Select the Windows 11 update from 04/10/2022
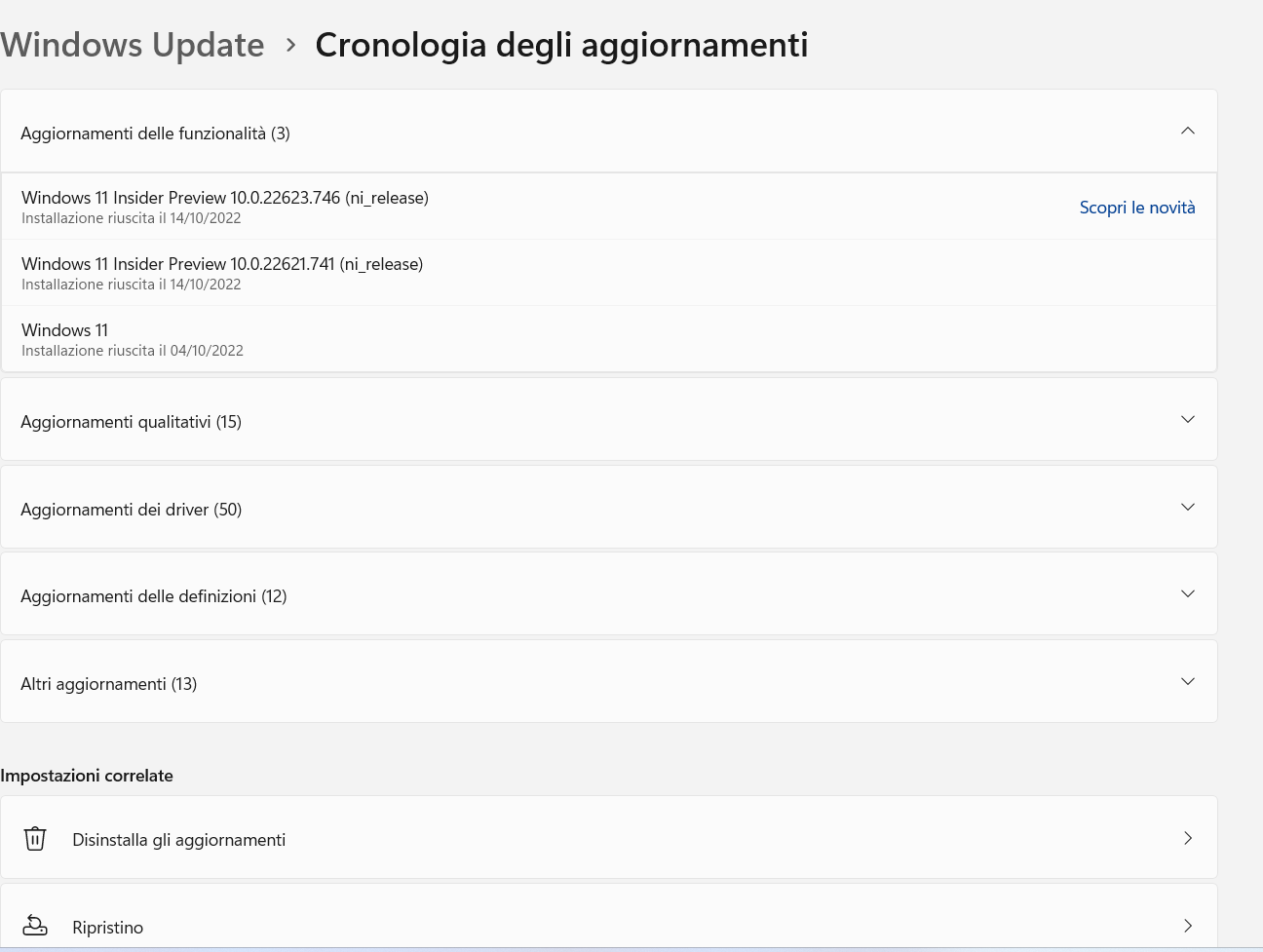This screenshot has width=1263, height=952. pyautogui.click(x=65, y=330)
